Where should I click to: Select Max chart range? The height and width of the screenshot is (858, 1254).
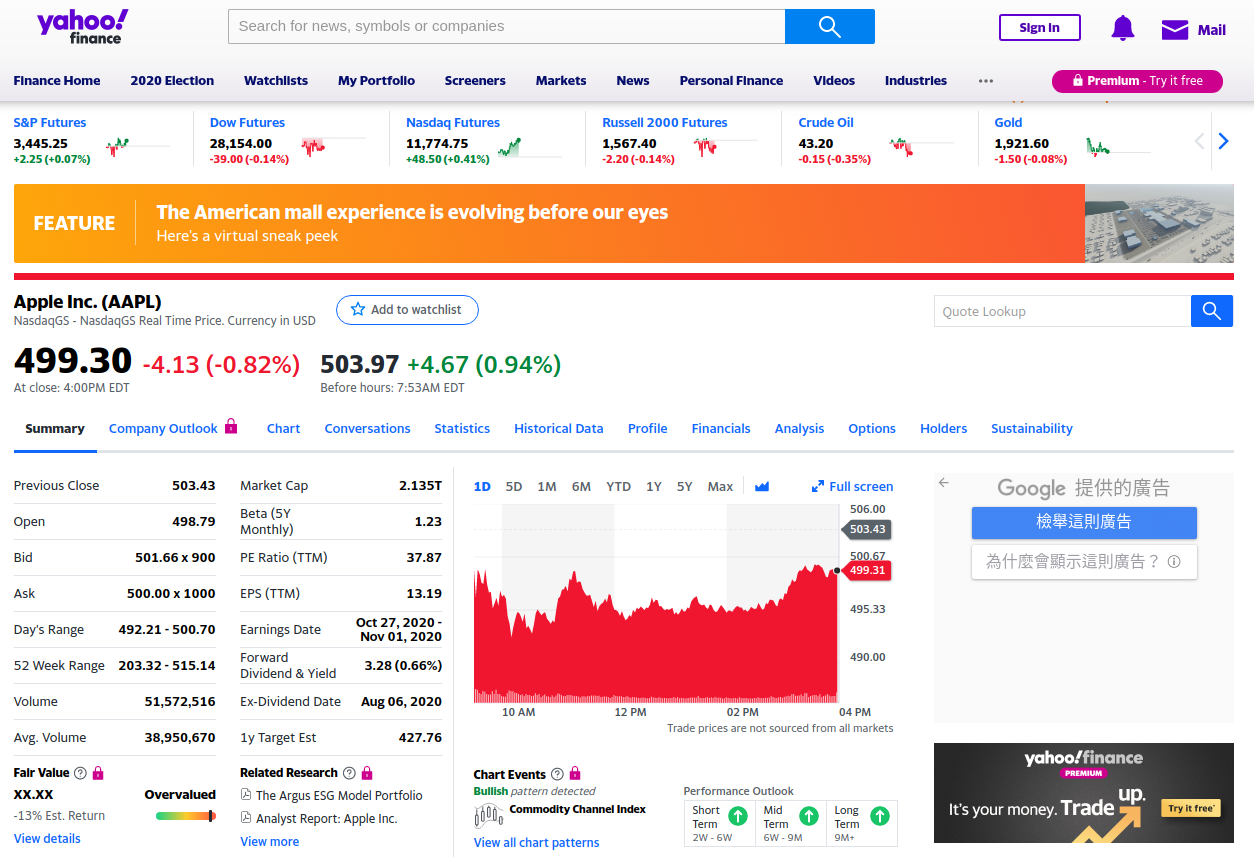(x=720, y=486)
